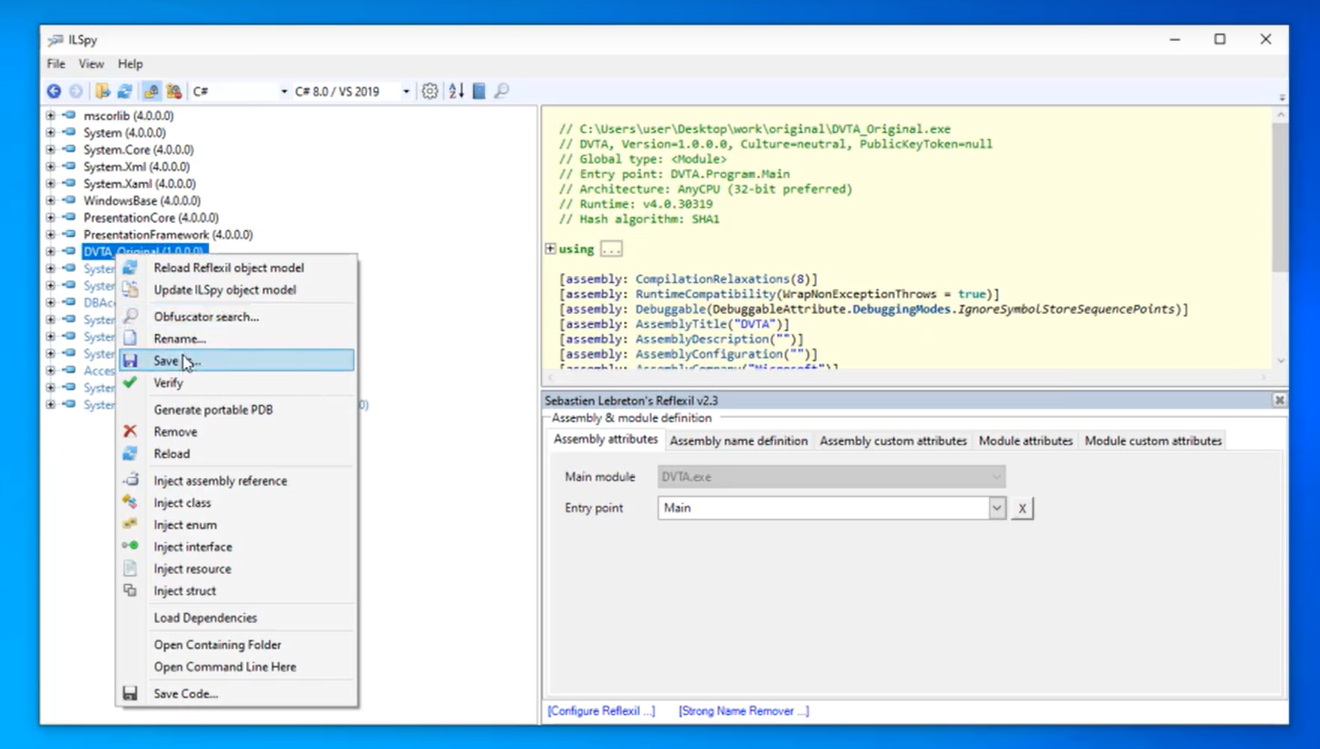The image size is (1320, 749).
Task: Expand the System.Xml tree node
Action: pyautogui.click(x=50, y=167)
